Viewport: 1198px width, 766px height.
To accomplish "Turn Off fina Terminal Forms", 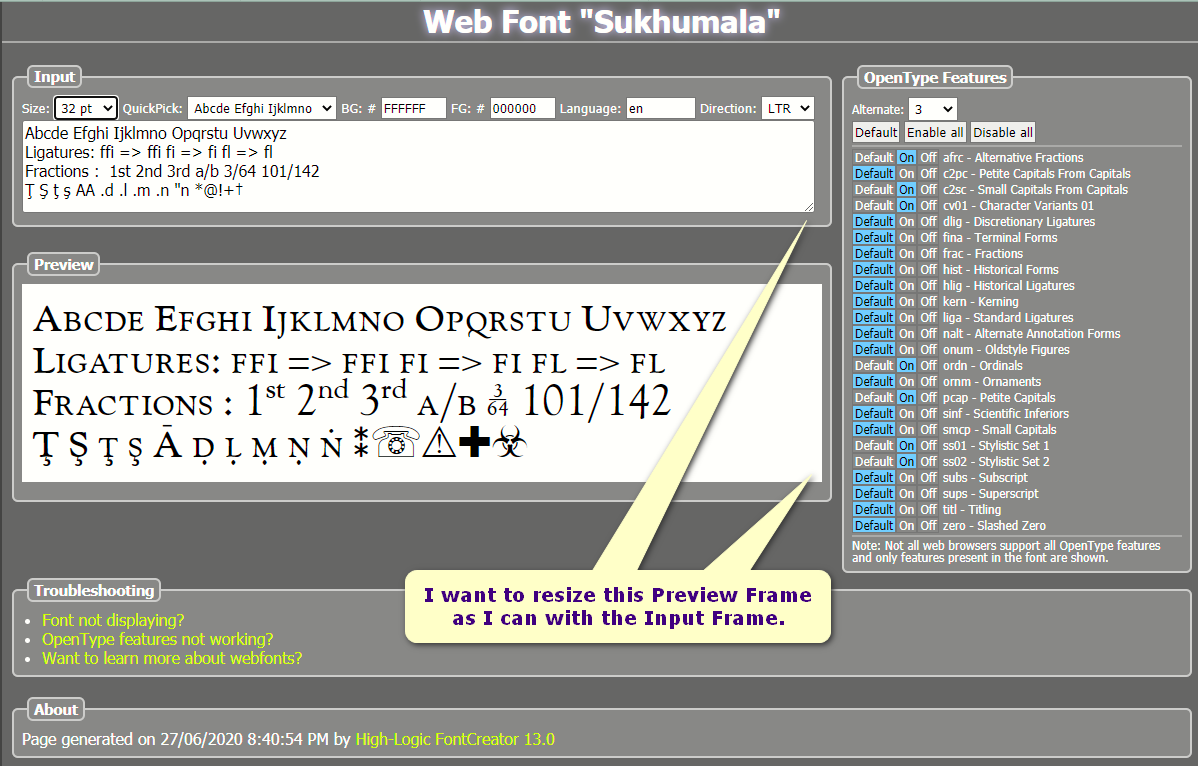I will 928,238.
